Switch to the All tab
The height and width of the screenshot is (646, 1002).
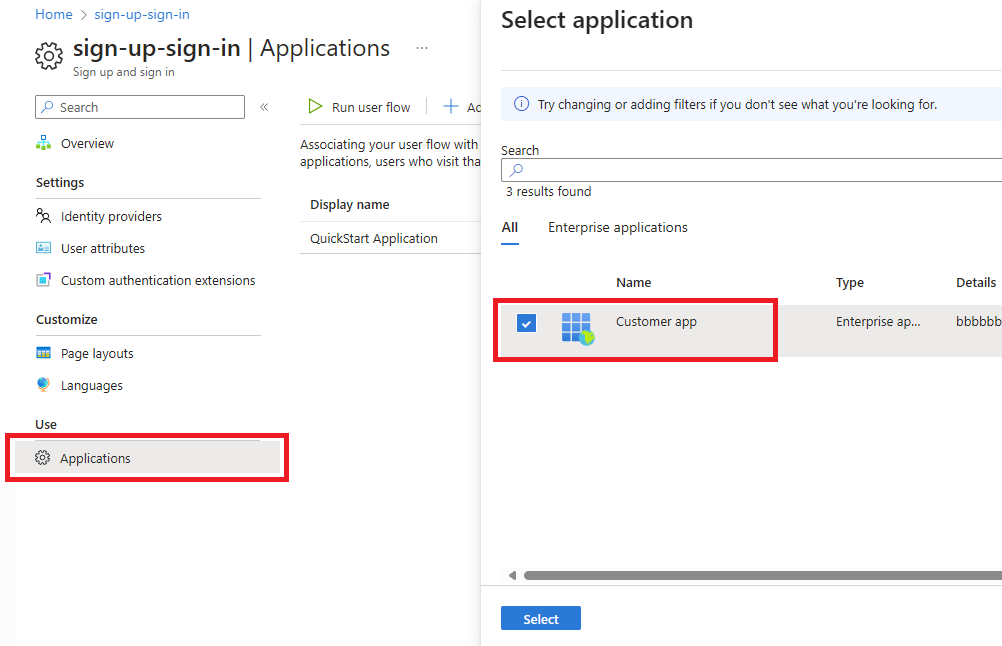(509, 227)
